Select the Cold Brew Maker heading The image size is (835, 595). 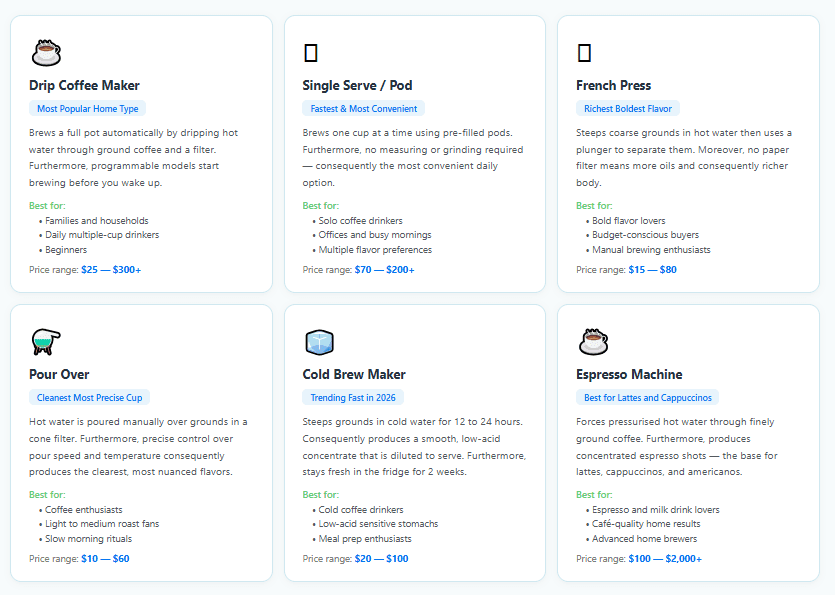pyautogui.click(x=354, y=374)
